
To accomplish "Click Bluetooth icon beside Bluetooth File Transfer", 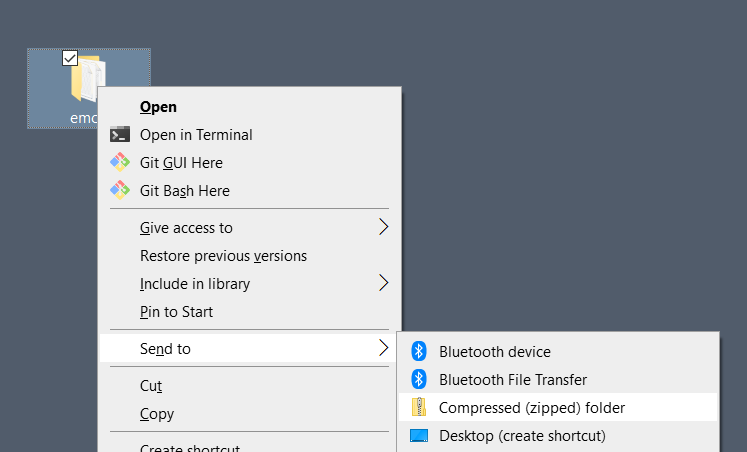I will click(x=420, y=379).
